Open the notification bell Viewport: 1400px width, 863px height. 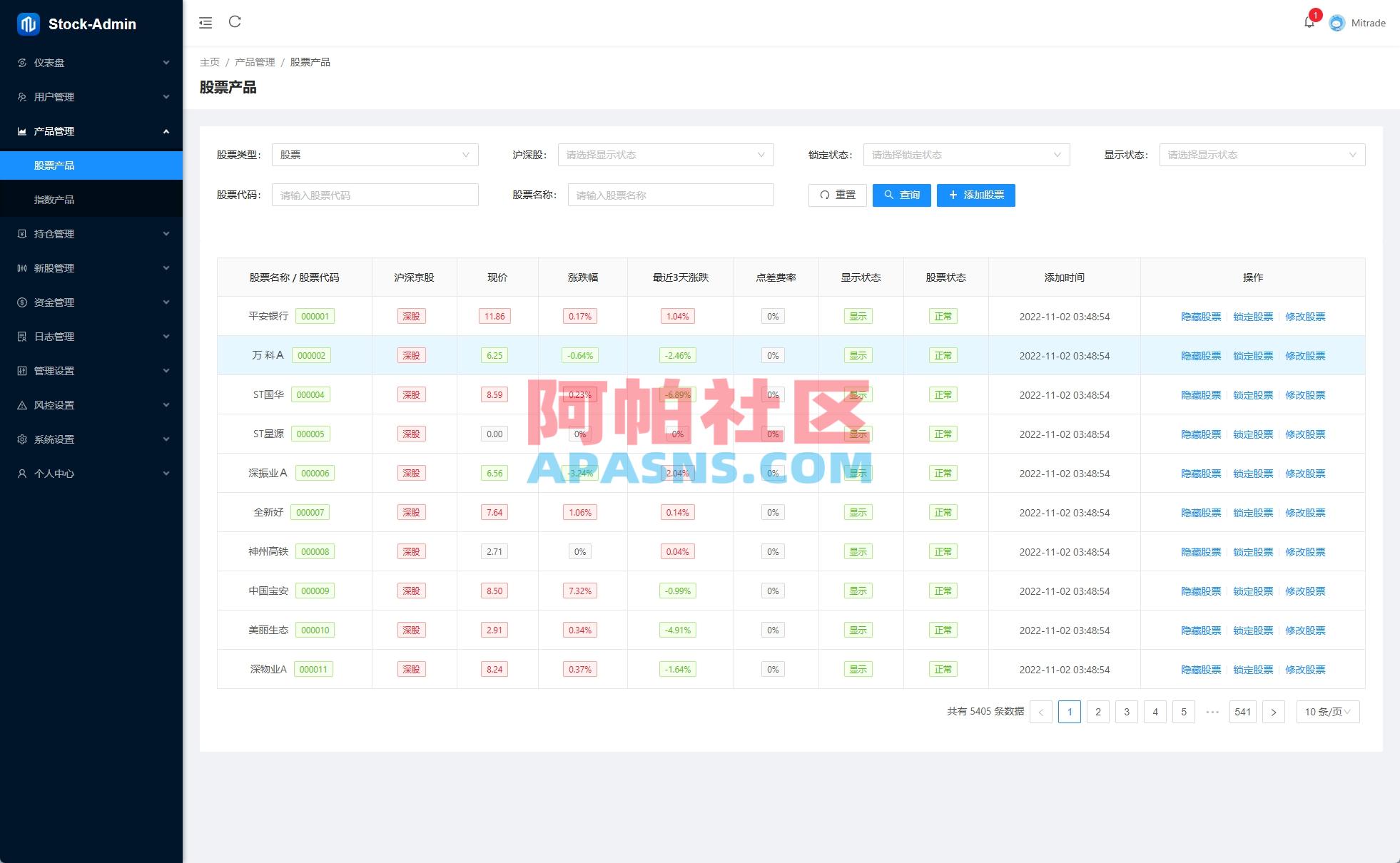[1309, 21]
